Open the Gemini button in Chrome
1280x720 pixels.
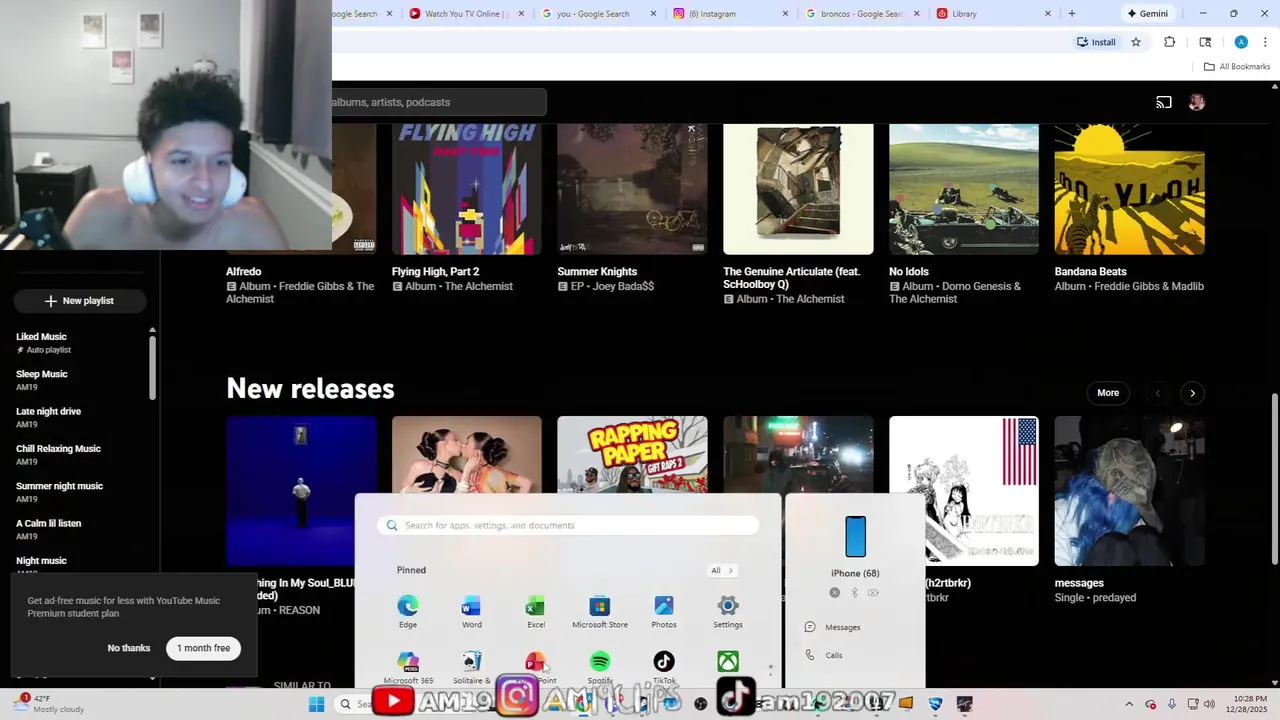(x=1147, y=14)
